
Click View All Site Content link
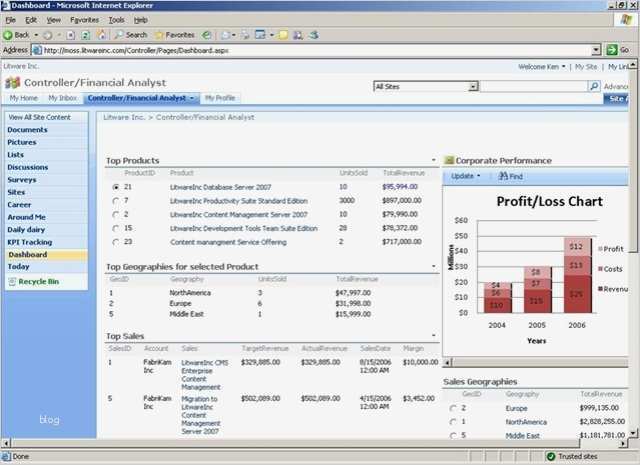tap(40, 117)
